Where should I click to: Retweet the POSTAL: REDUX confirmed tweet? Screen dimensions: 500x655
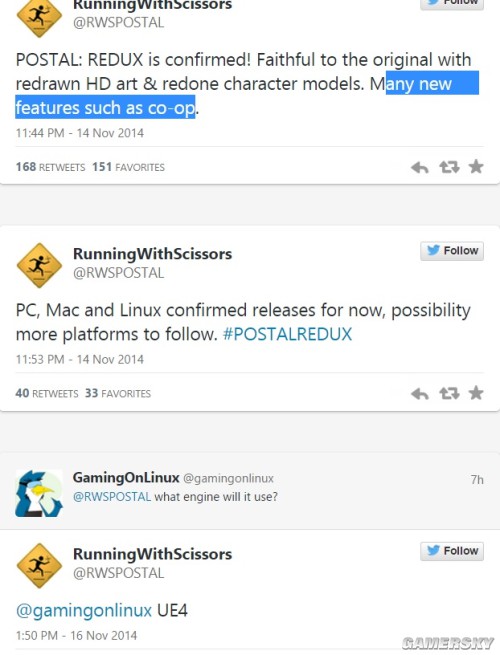[x=449, y=168]
